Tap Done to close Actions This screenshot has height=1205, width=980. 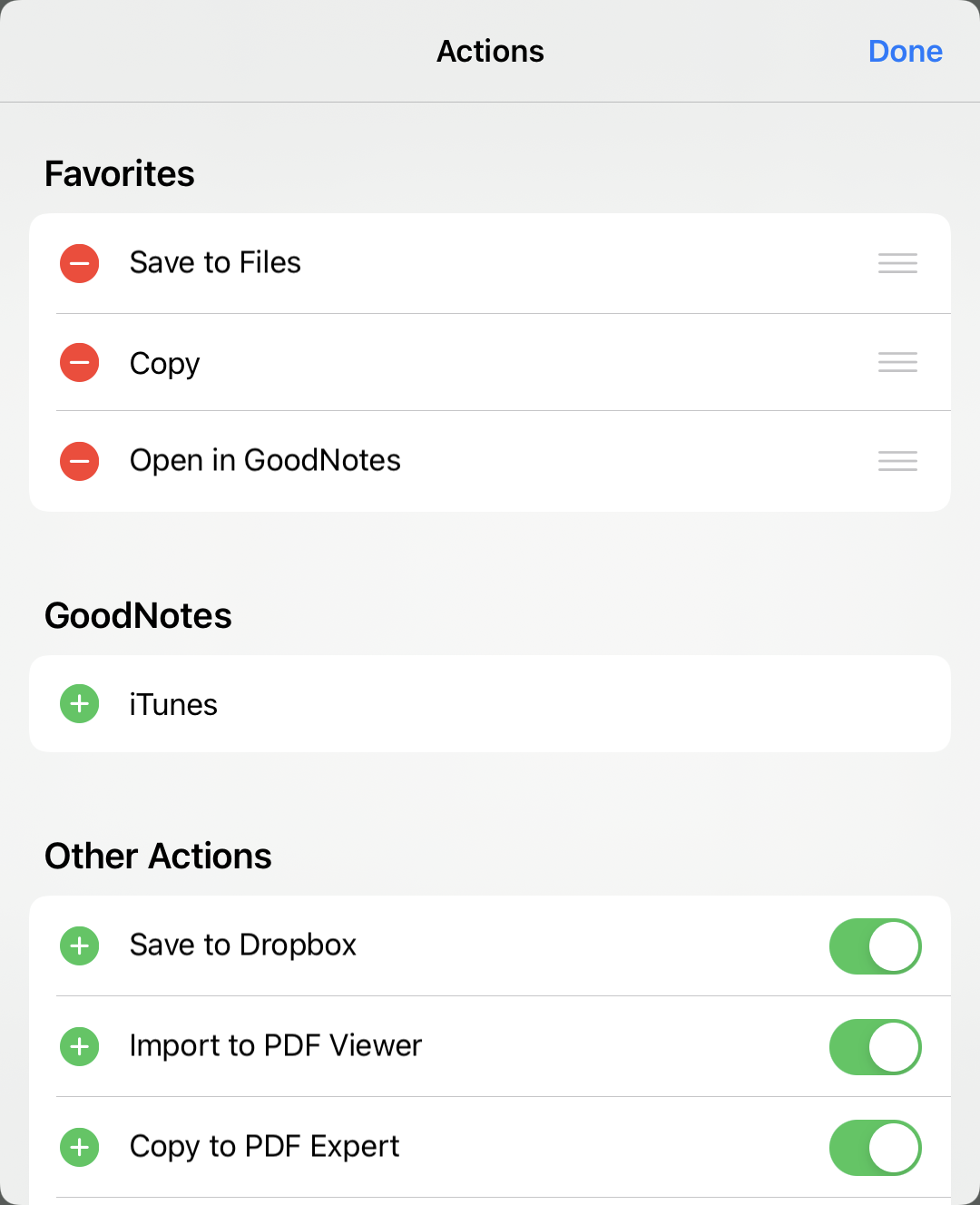[905, 52]
